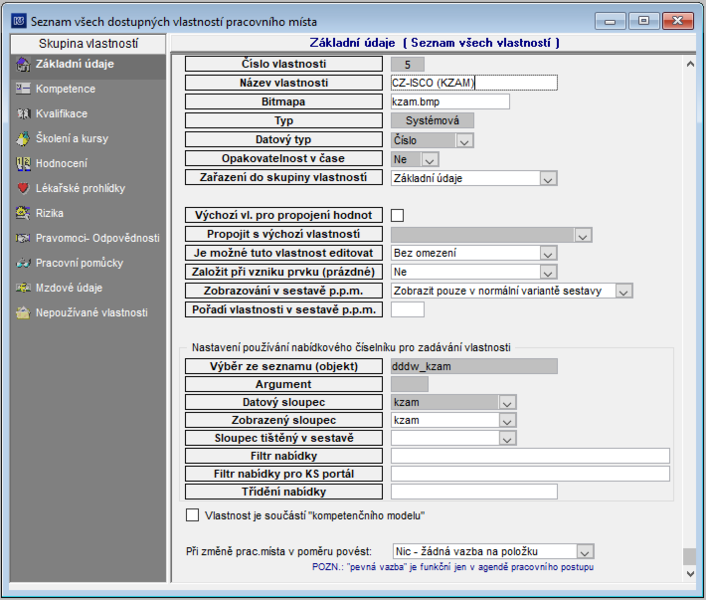The image size is (706, 600).
Task: Click the application icon in title bar
Action: click(19, 21)
